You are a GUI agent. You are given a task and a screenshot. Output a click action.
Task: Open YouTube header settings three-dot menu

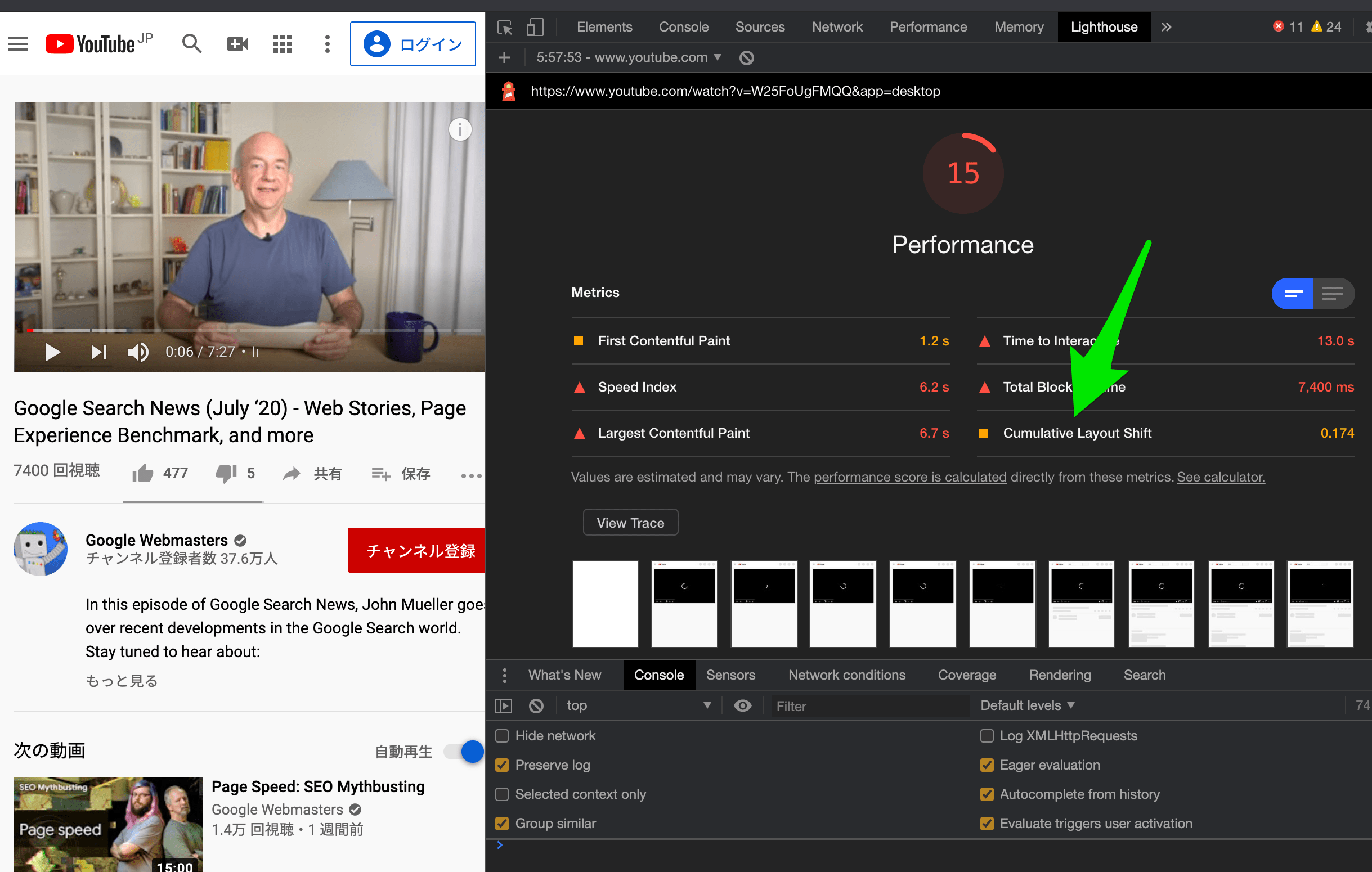point(327,44)
